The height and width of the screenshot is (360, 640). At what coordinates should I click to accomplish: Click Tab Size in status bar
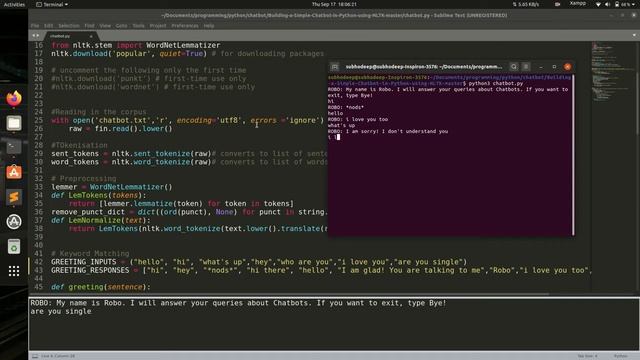point(587,356)
